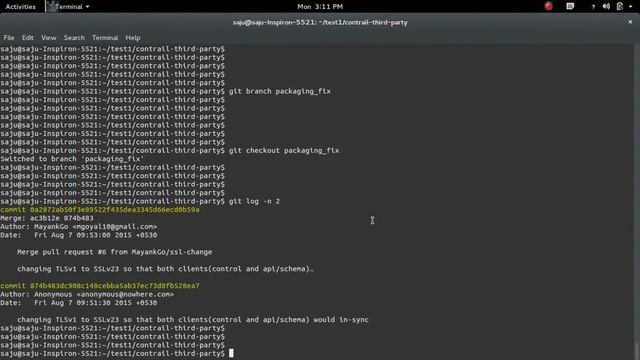Click the terminal cursor at last prompt
This screenshot has height=360, width=640.
[x=231, y=353]
